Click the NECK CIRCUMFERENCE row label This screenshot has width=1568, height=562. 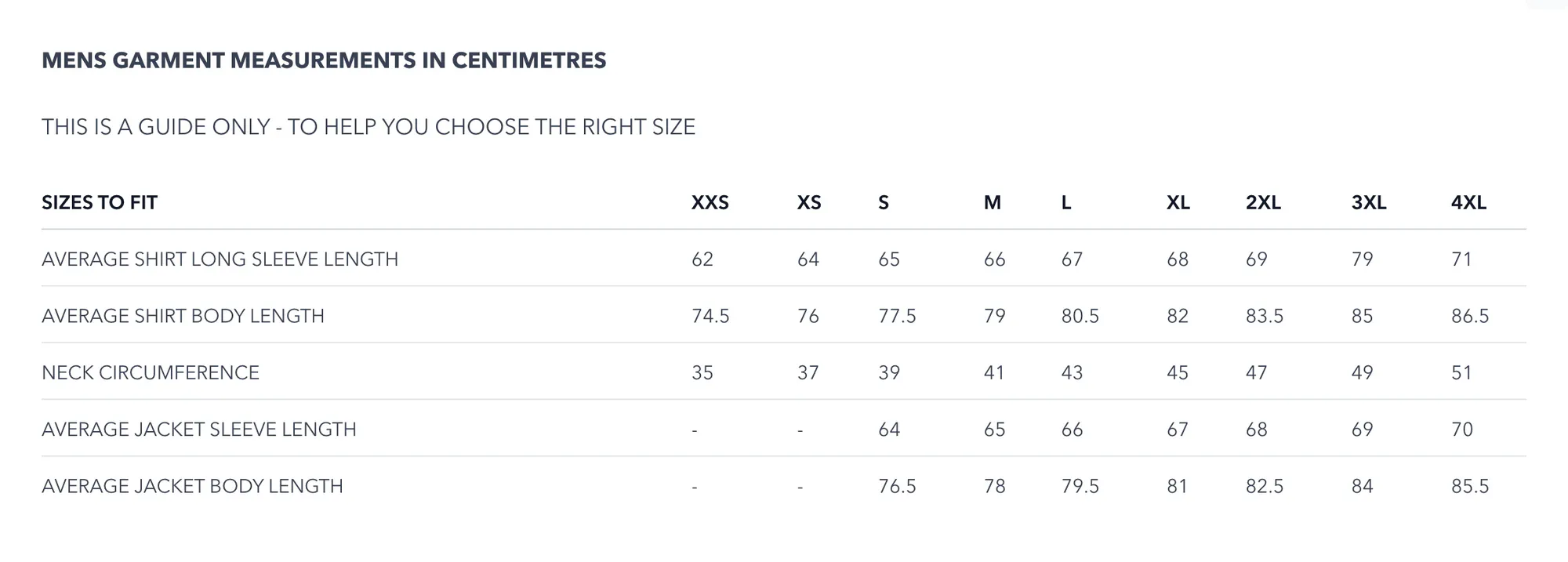point(151,372)
